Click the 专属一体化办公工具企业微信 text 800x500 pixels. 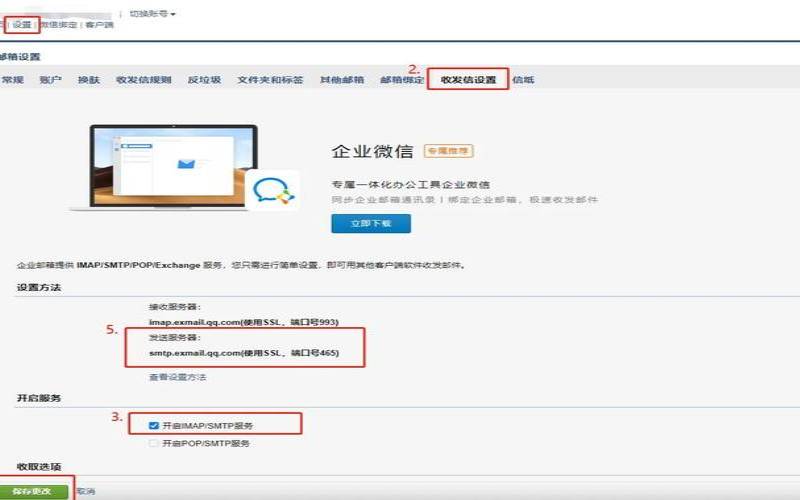411,184
